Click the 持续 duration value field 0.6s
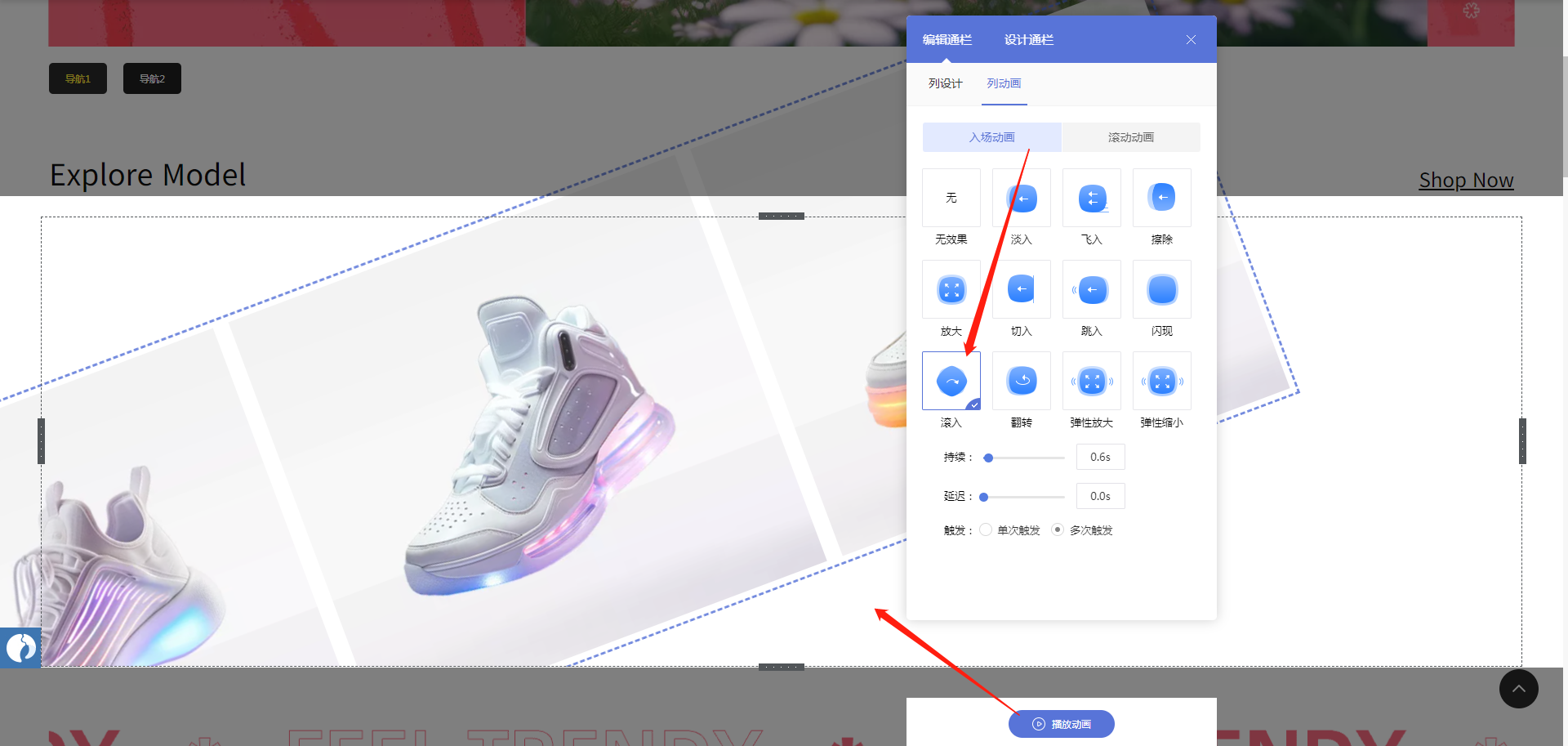This screenshot has height=746, width=1568. [1101, 457]
